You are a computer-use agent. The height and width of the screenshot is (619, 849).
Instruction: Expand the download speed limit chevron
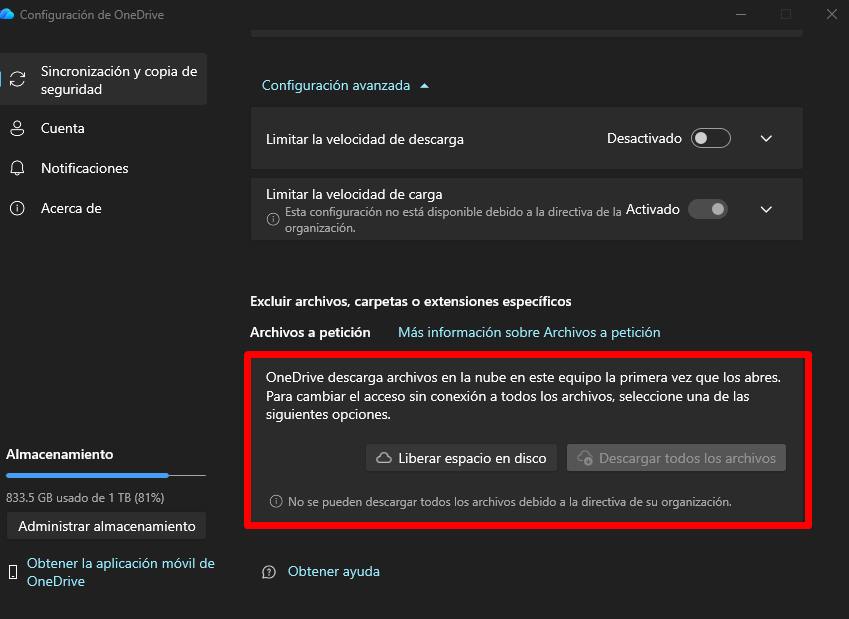(x=767, y=139)
